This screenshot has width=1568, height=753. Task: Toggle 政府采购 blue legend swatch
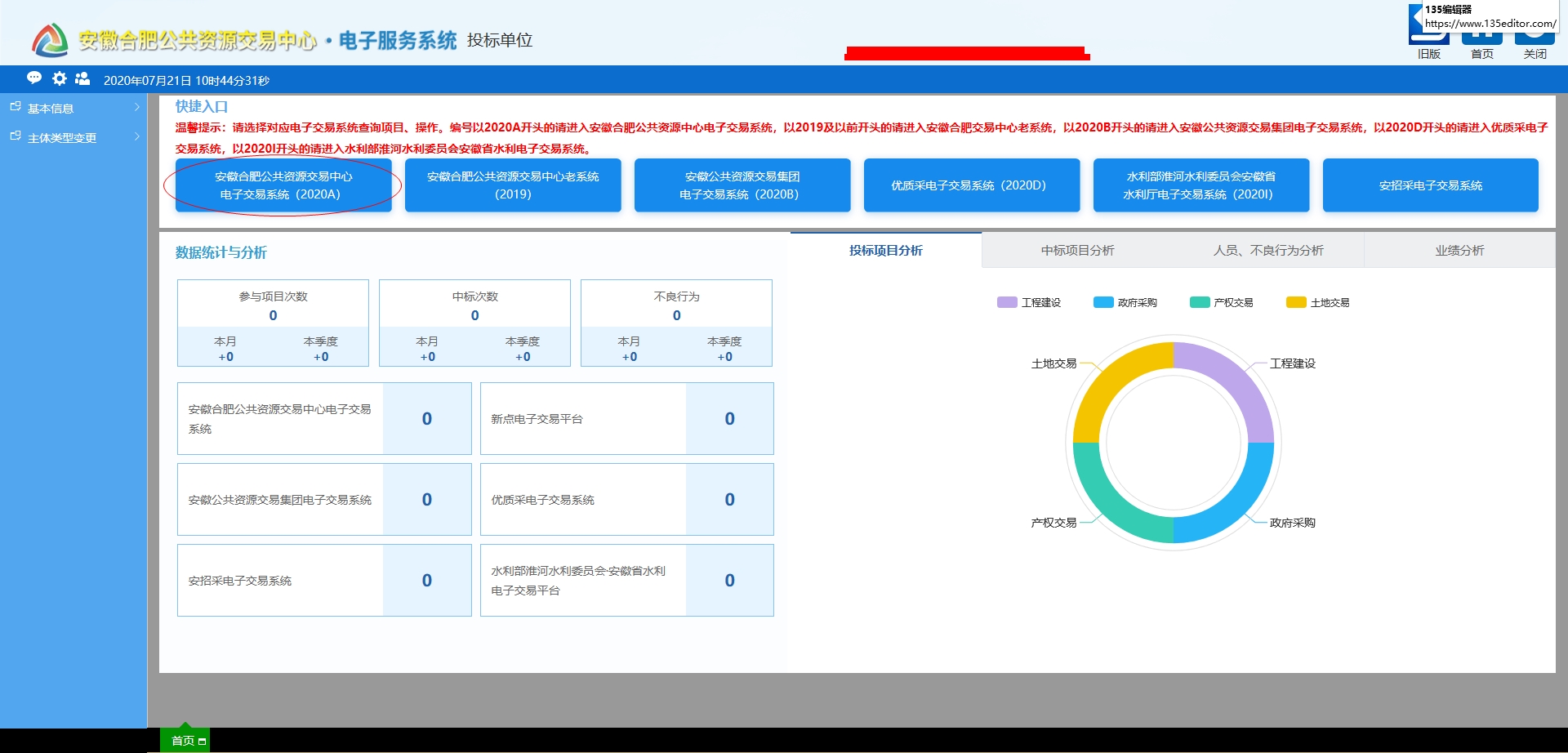pyautogui.click(x=1103, y=302)
